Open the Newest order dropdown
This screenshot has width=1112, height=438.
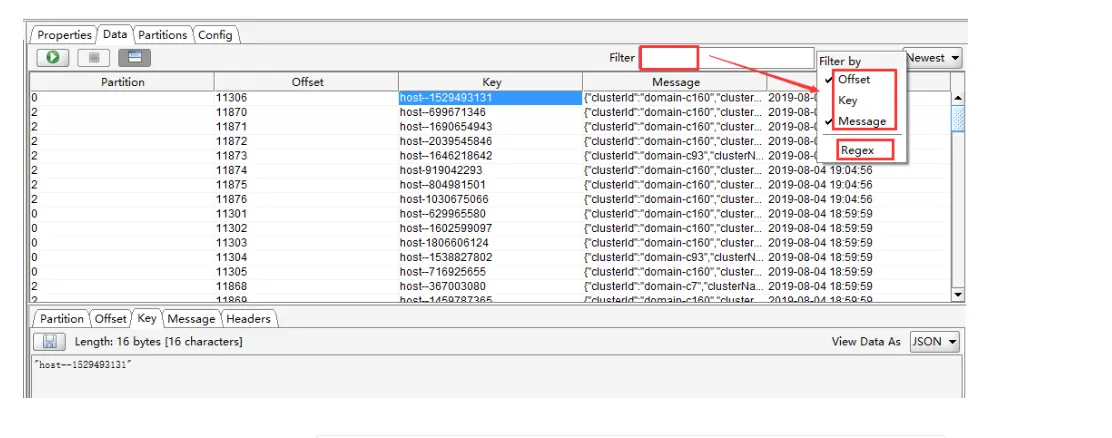click(933, 58)
